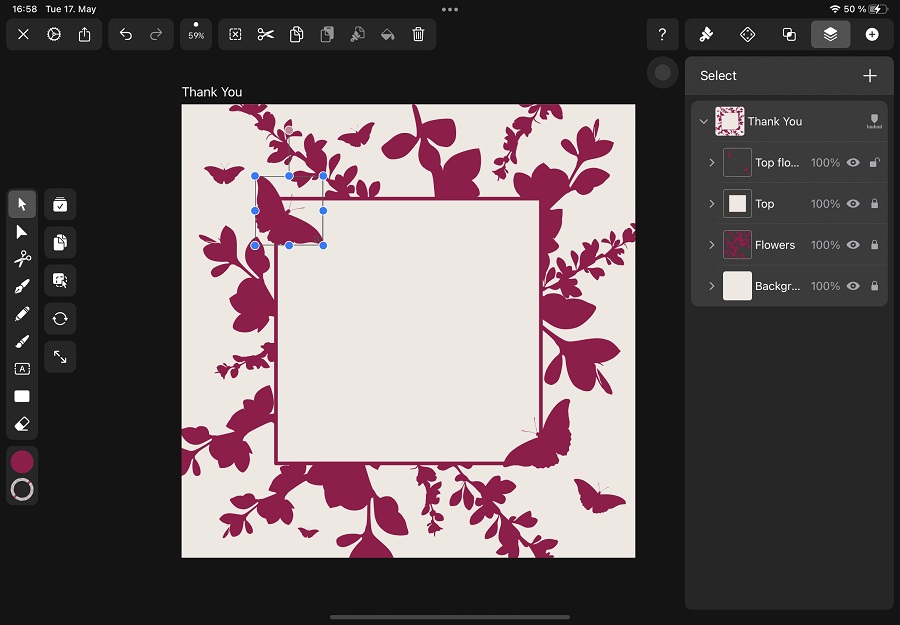This screenshot has height=625, width=900.
Task: Select the Text tool
Action: pos(22,369)
